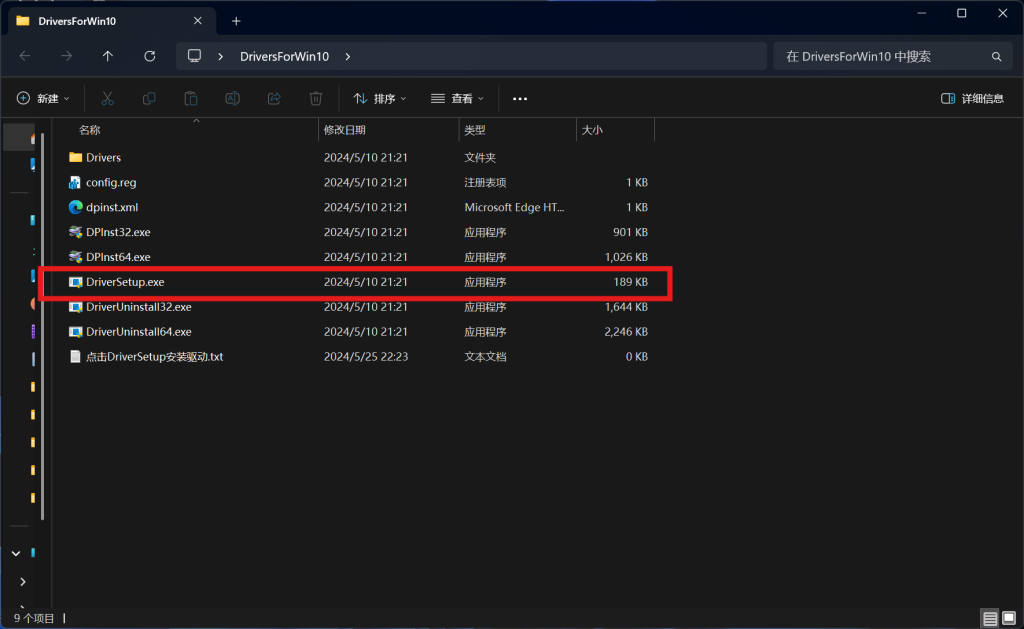
Task: Open the 新建 (New) dropdown
Action: pyautogui.click(x=43, y=99)
